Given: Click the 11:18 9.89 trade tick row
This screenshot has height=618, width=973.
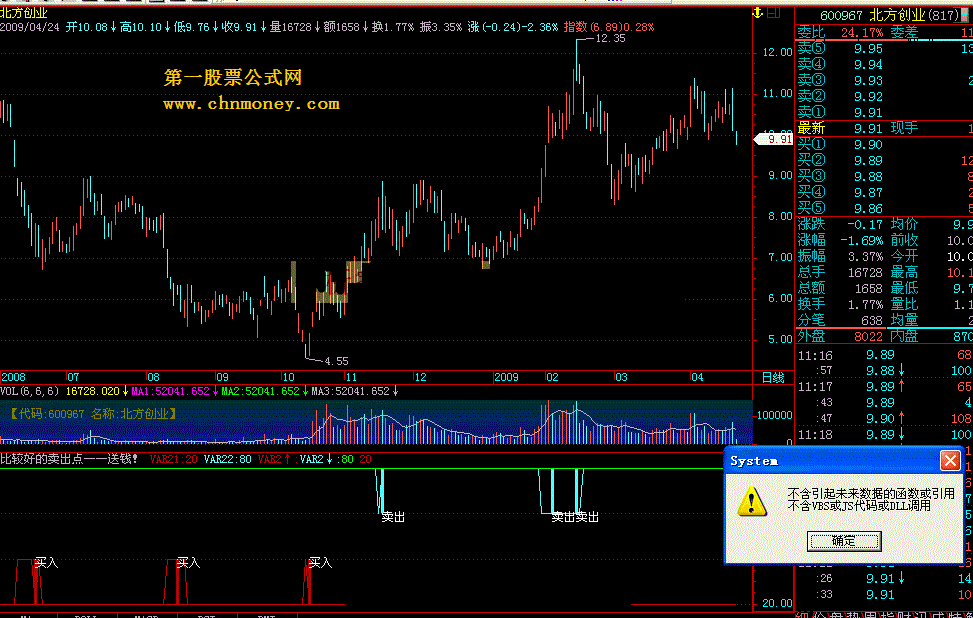Looking at the screenshot, I should (x=884, y=435).
